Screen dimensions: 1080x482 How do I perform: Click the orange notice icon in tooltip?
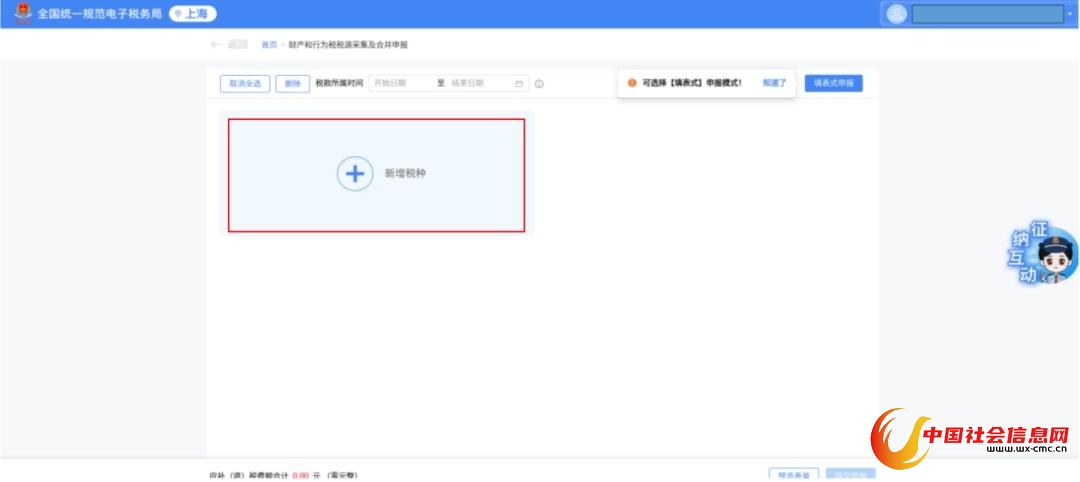[632, 83]
